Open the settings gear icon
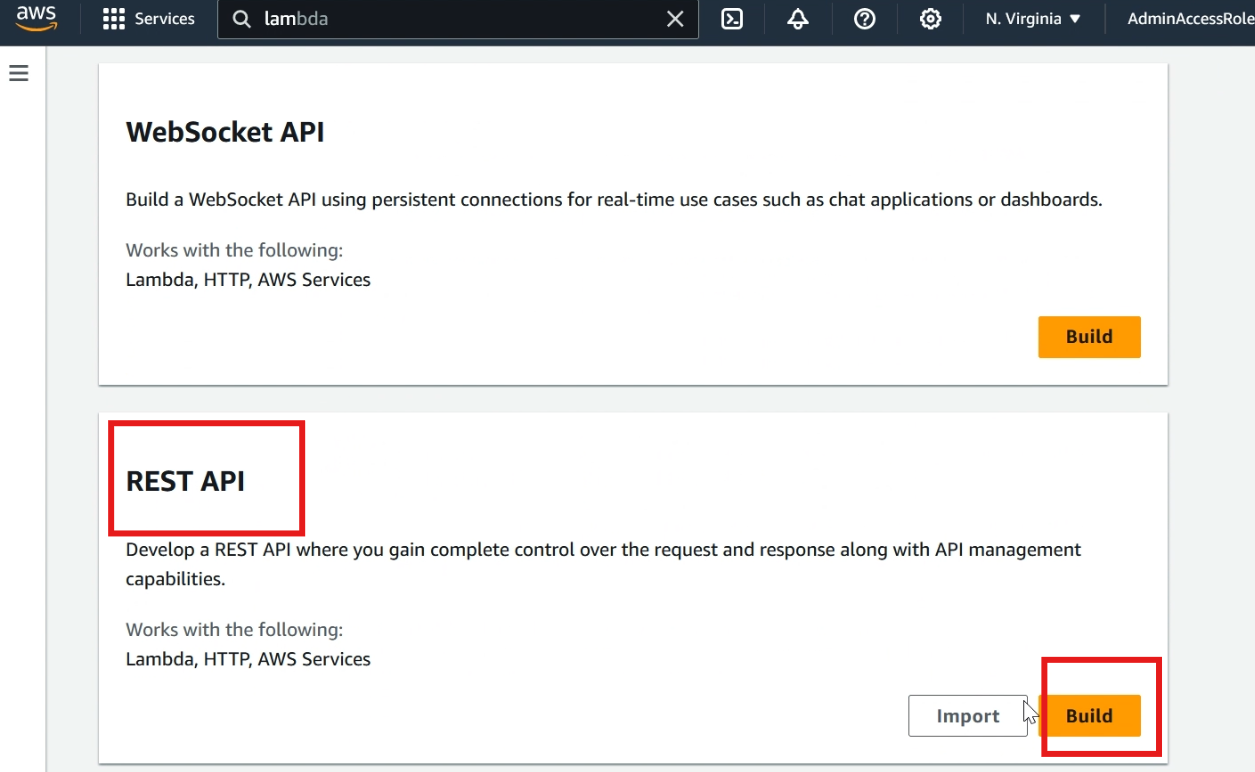Viewport: 1255px width, 772px height. click(930, 19)
